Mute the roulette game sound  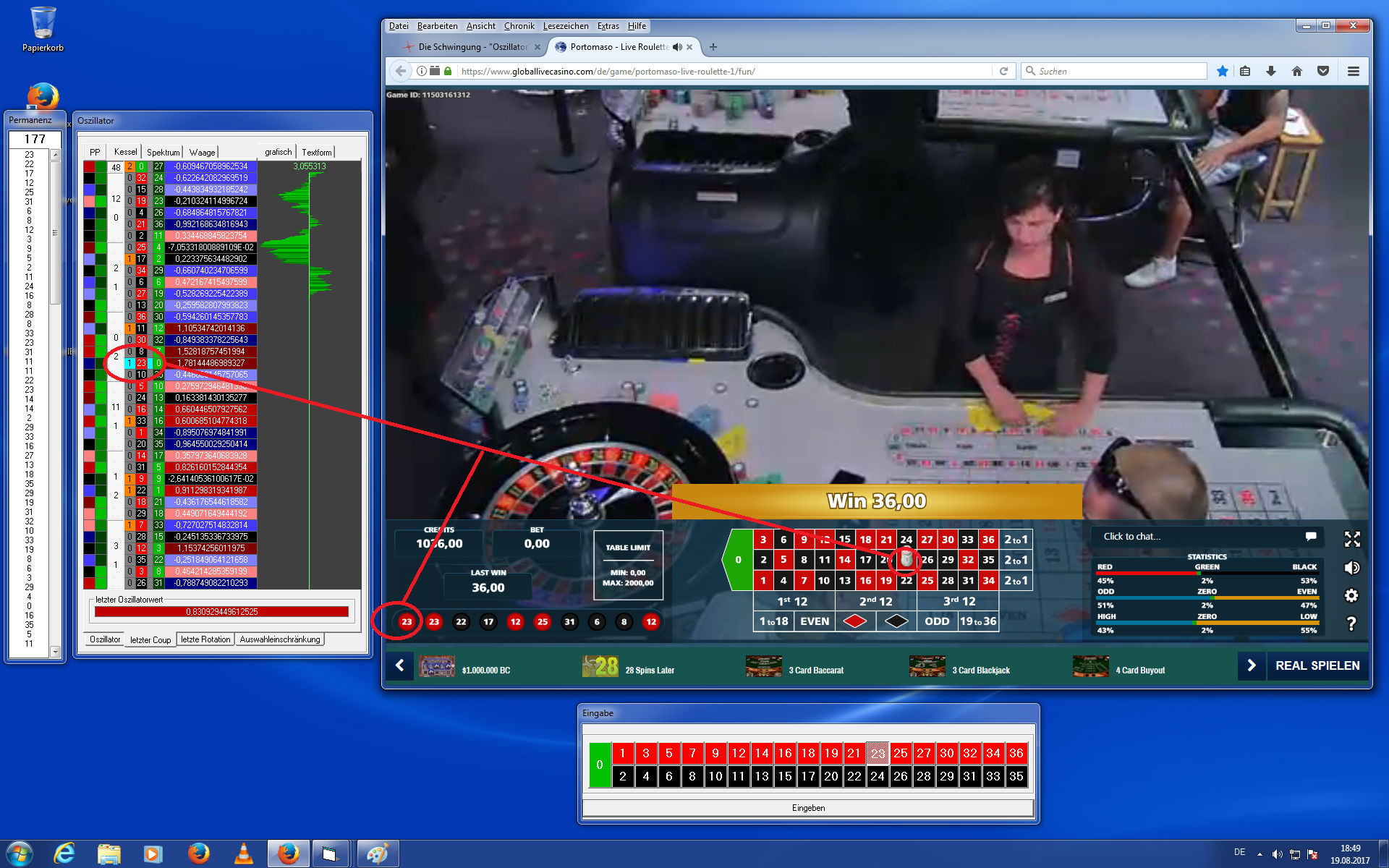point(1352,568)
